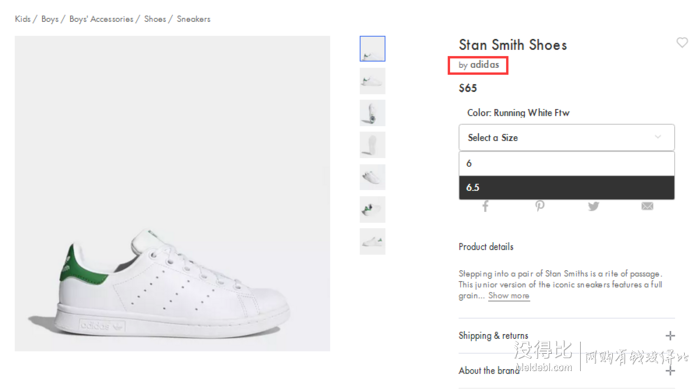Go to Boys' Accessories breadcrumb
Screen dimensions: 700x391
point(101,19)
